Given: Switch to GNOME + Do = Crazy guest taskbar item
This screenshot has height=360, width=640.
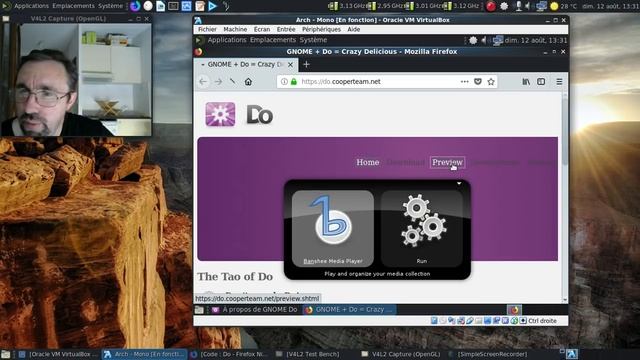Looking at the screenshot, I should coord(349,310).
